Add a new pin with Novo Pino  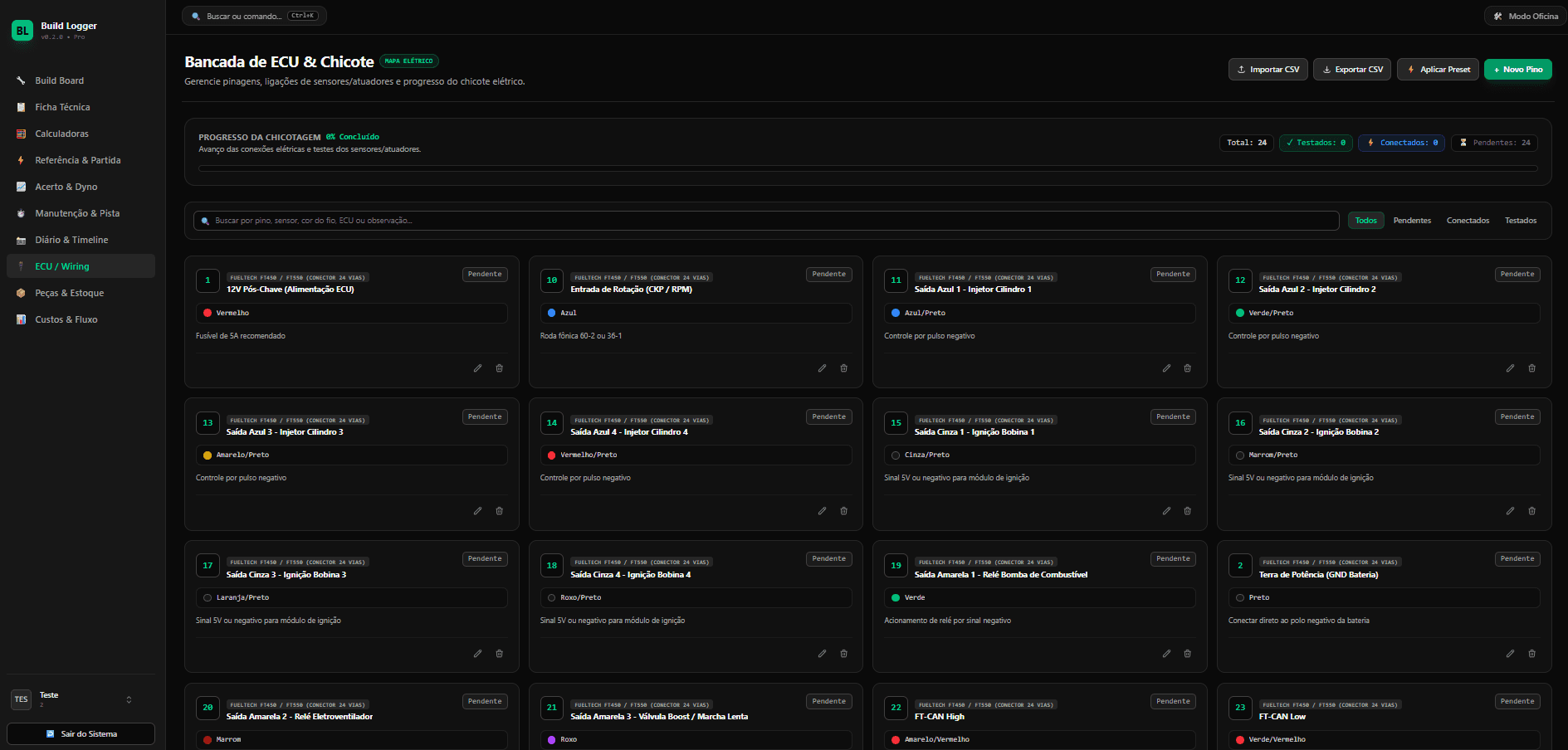(x=1517, y=70)
